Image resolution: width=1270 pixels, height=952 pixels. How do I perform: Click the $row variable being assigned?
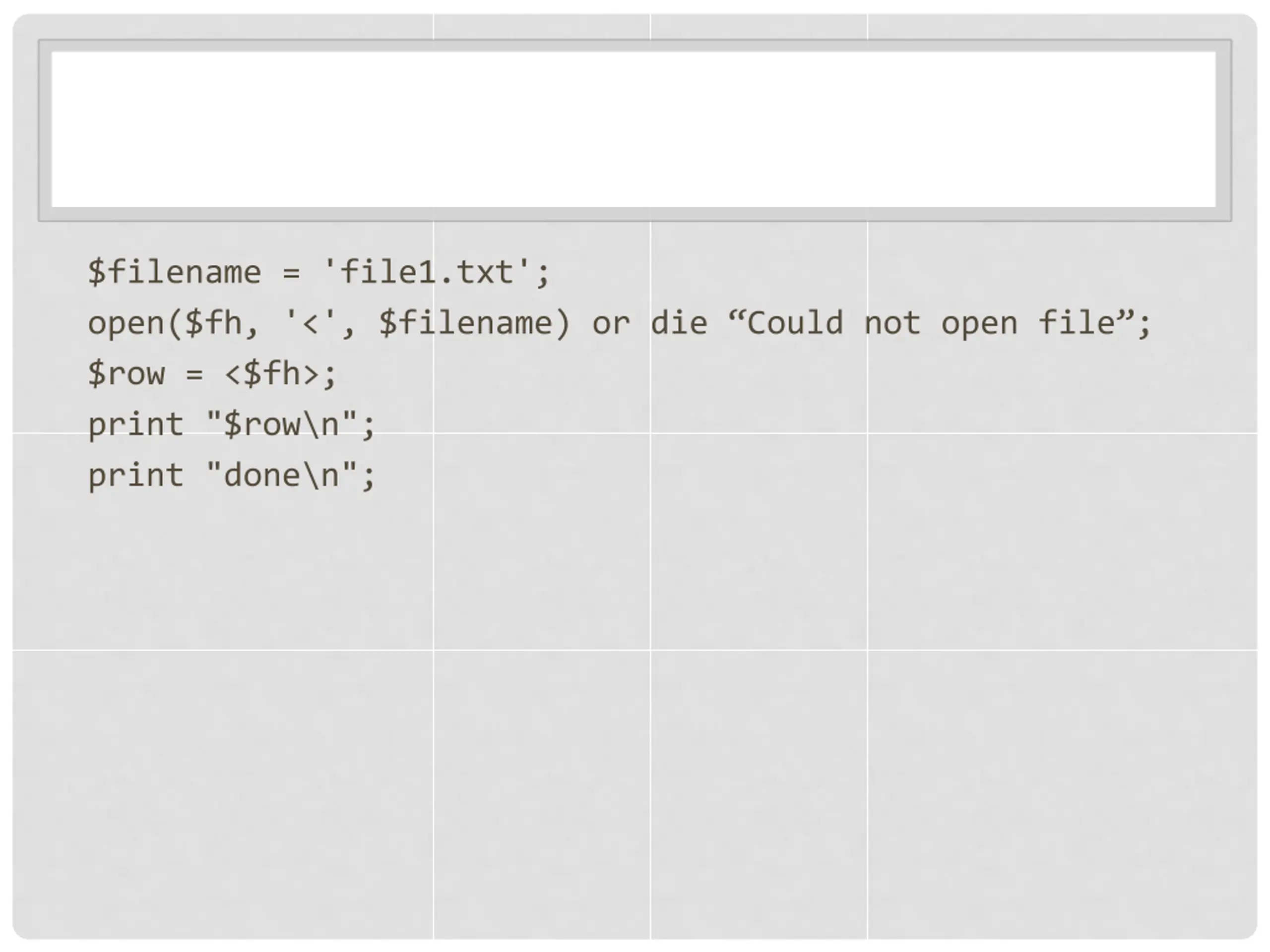point(127,374)
